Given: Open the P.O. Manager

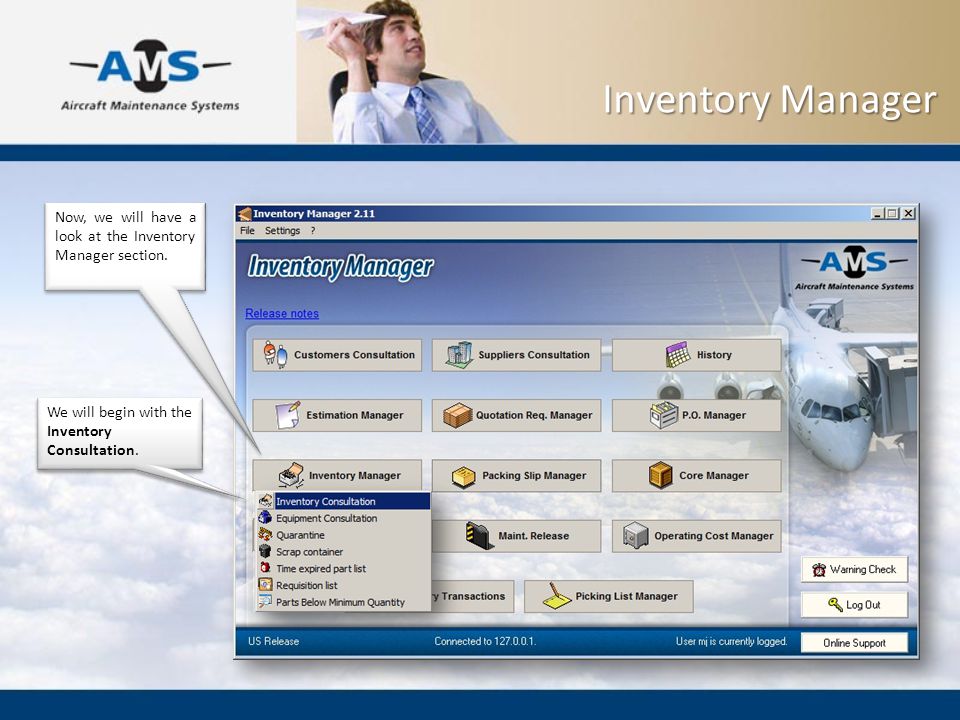Looking at the screenshot, I should click(x=696, y=415).
